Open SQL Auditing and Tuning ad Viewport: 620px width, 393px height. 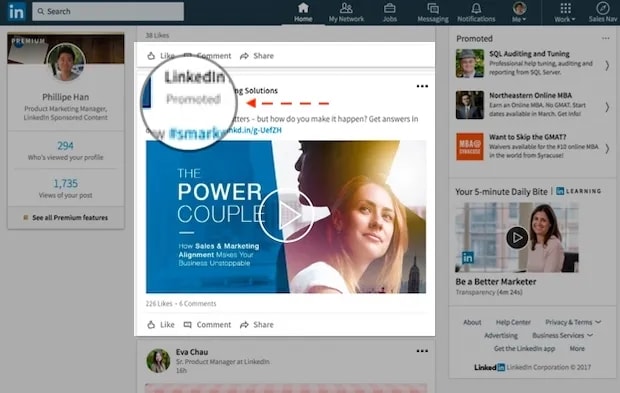(529, 53)
